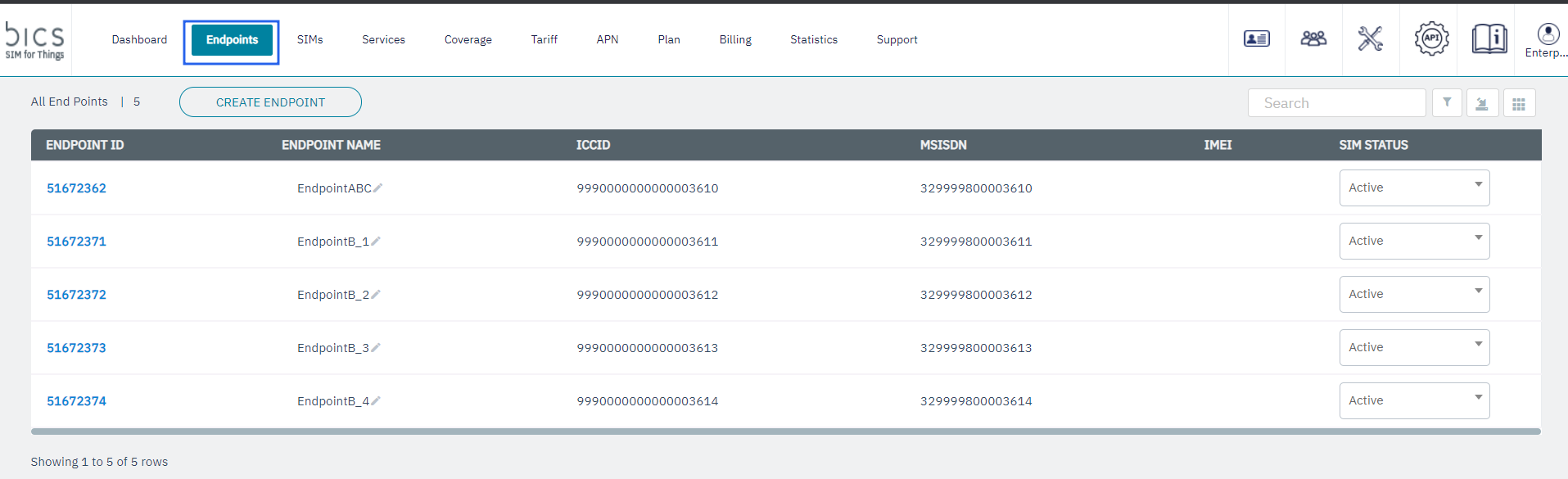Viewport: 1568px width, 479px height.
Task: Click the pencil next to EndpointB_3
Action: [x=376, y=348]
